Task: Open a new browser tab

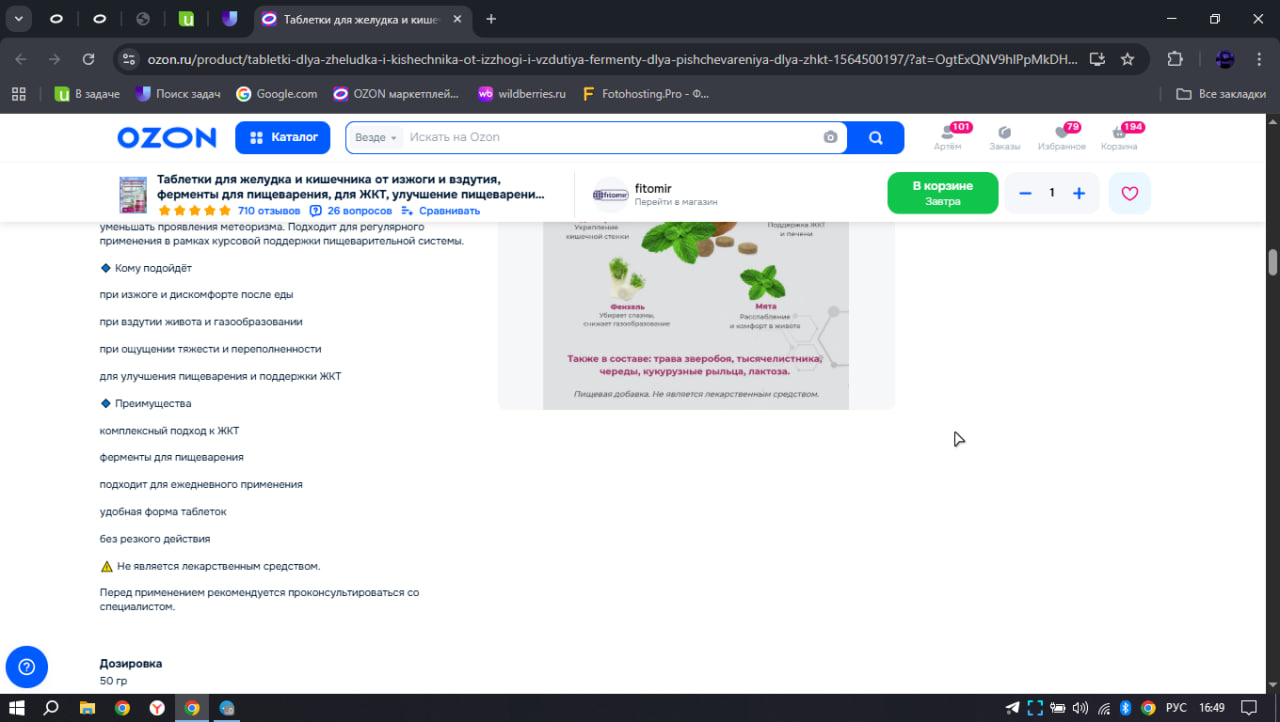Action: (x=491, y=19)
